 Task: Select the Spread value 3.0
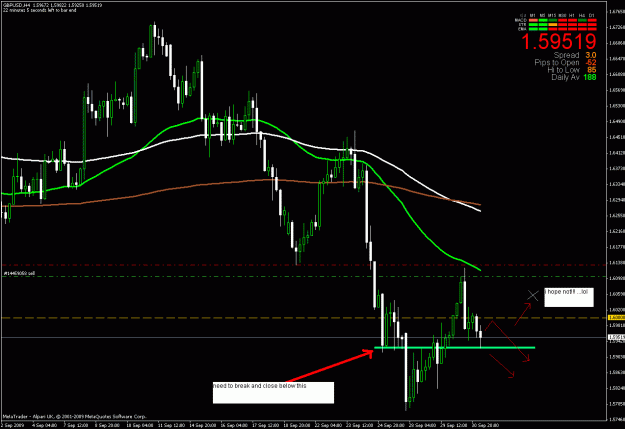(x=591, y=55)
